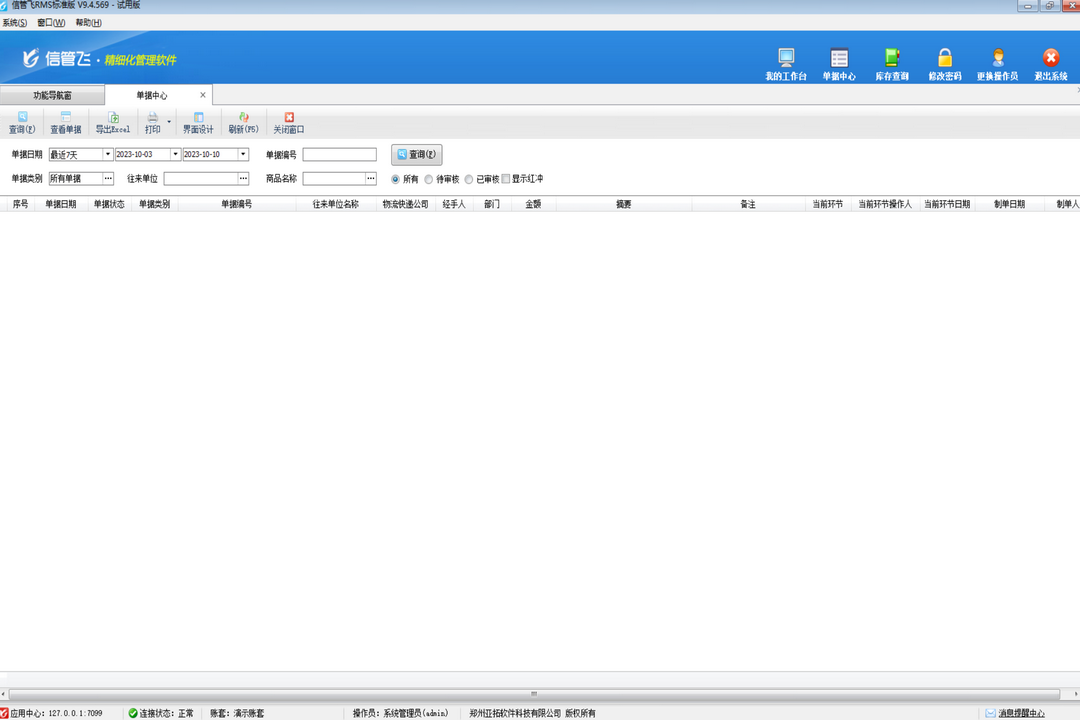Screen dimensions: 1080x720
Task: Open the 打印 dropdown arrow
Action: (169, 123)
